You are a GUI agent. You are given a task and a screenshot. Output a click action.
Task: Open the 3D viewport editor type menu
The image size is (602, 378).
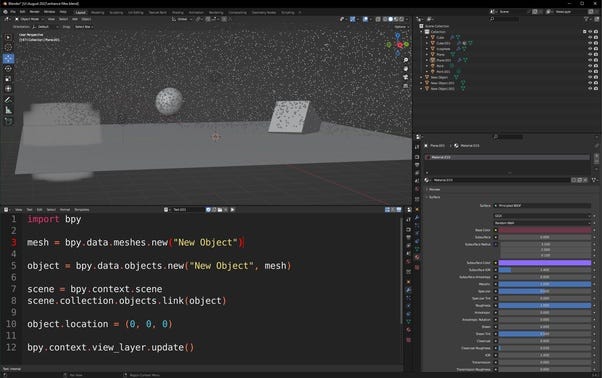pyautogui.click(x=7, y=19)
